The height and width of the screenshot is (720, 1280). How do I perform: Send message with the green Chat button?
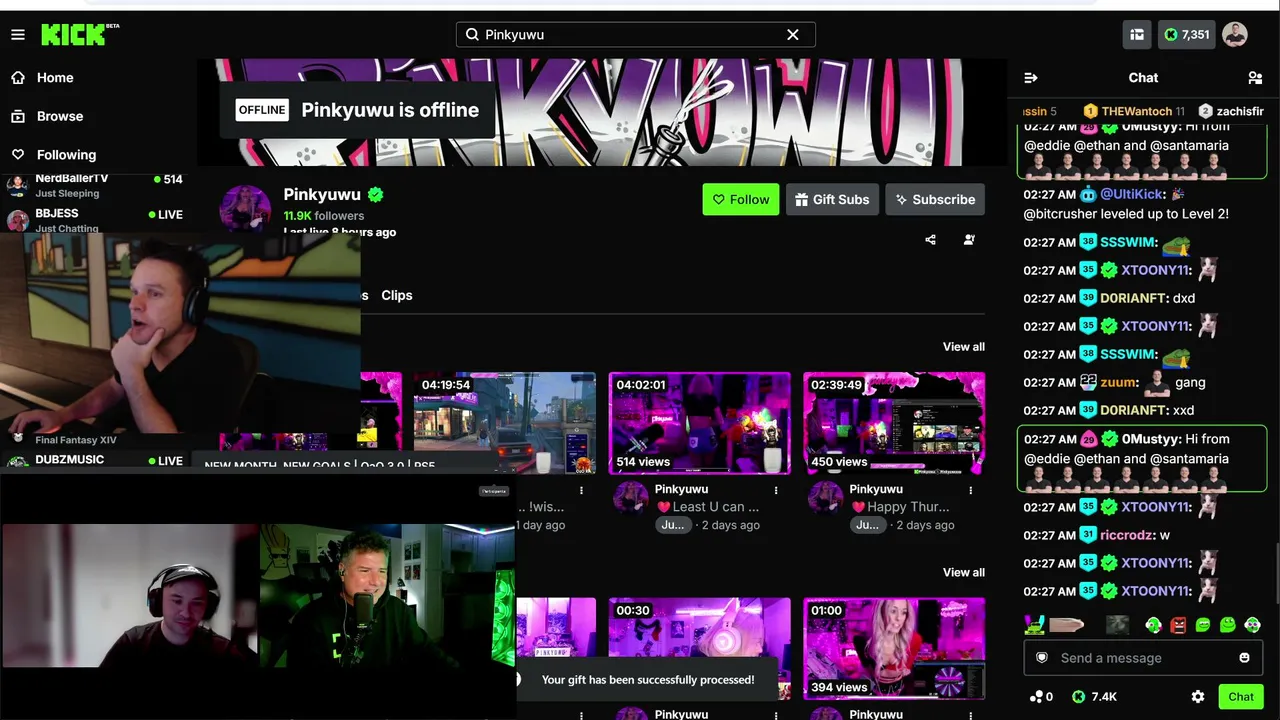coord(1241,697)
